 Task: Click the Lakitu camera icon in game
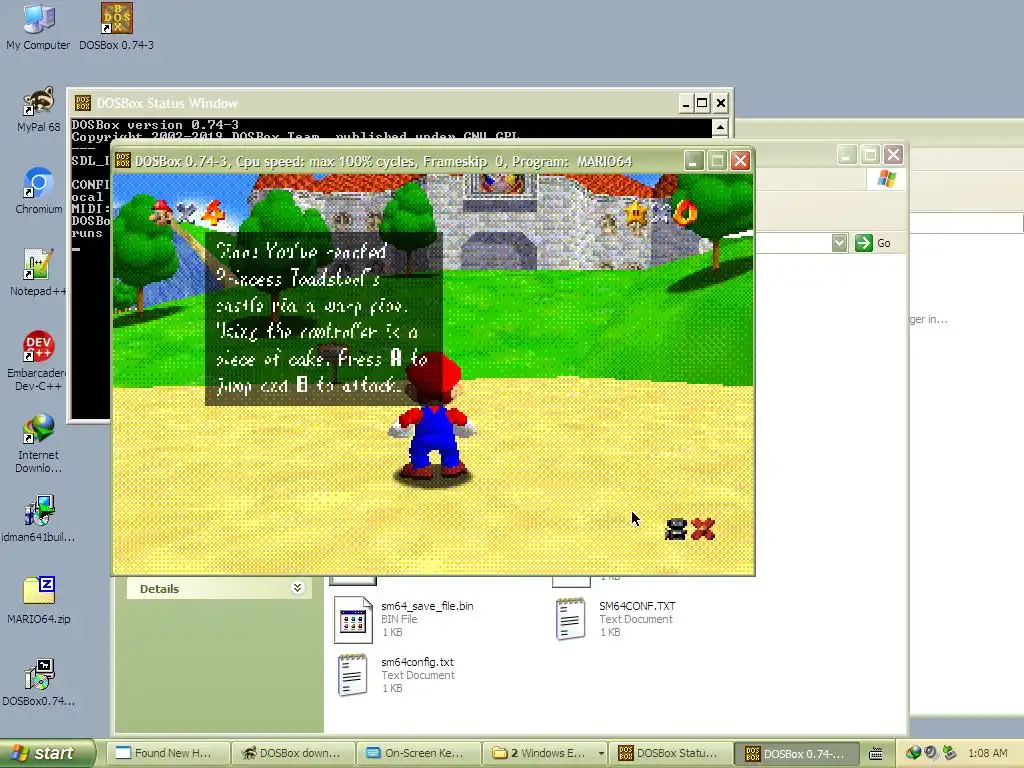click(676, 529)
